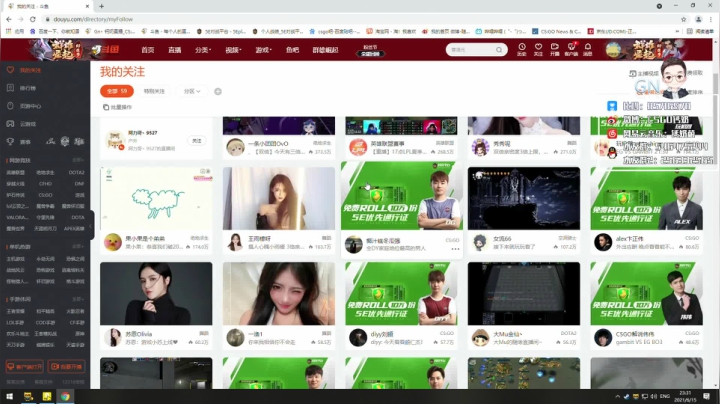Open DOTA2 category link in sidebar
The height and width of the screenshot is (404, 720).
coord(77,173)
